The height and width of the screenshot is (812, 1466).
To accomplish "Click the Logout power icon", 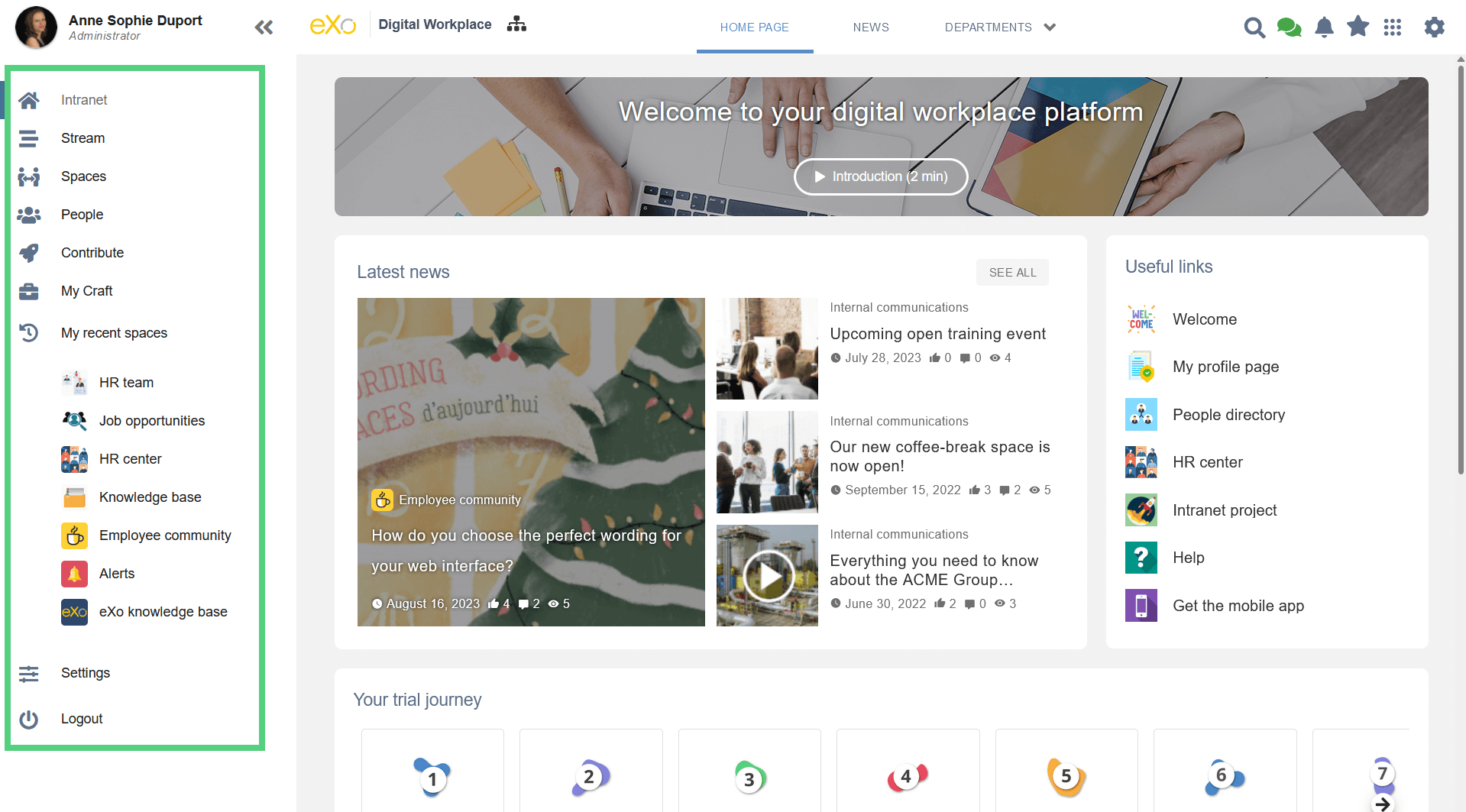I will pyautogui.click(x=29, y=719).
